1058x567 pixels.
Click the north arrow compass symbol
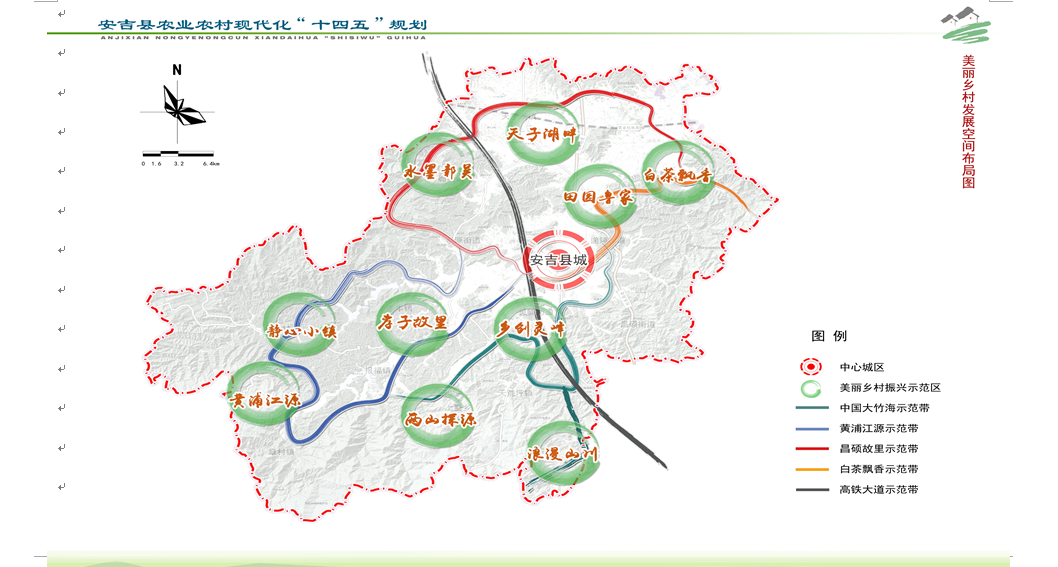point(180,104)
